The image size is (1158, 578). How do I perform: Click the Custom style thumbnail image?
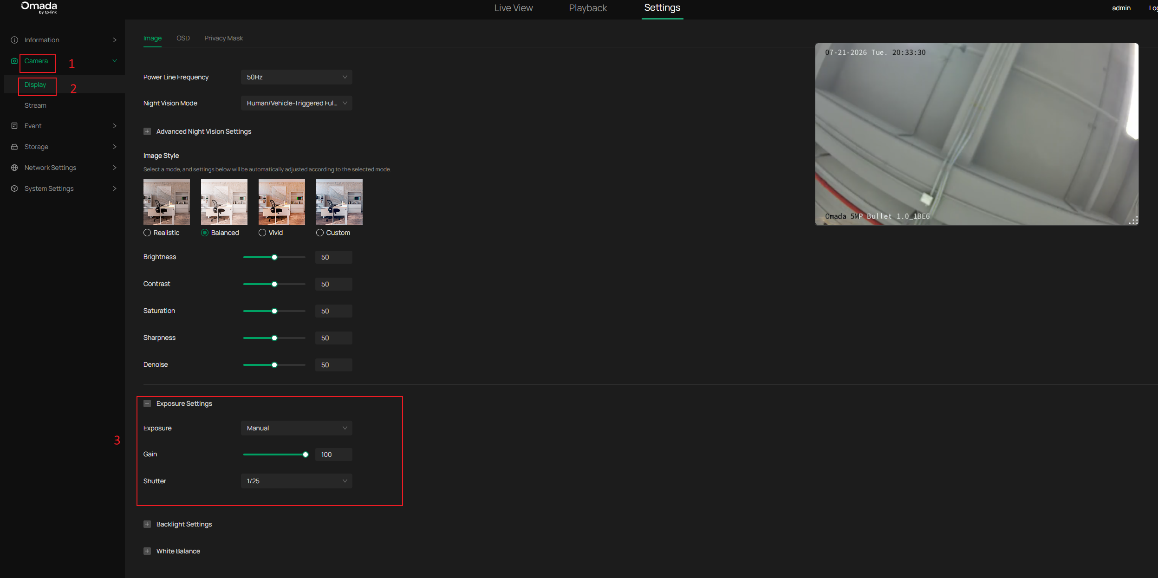(x=339, y=202)
